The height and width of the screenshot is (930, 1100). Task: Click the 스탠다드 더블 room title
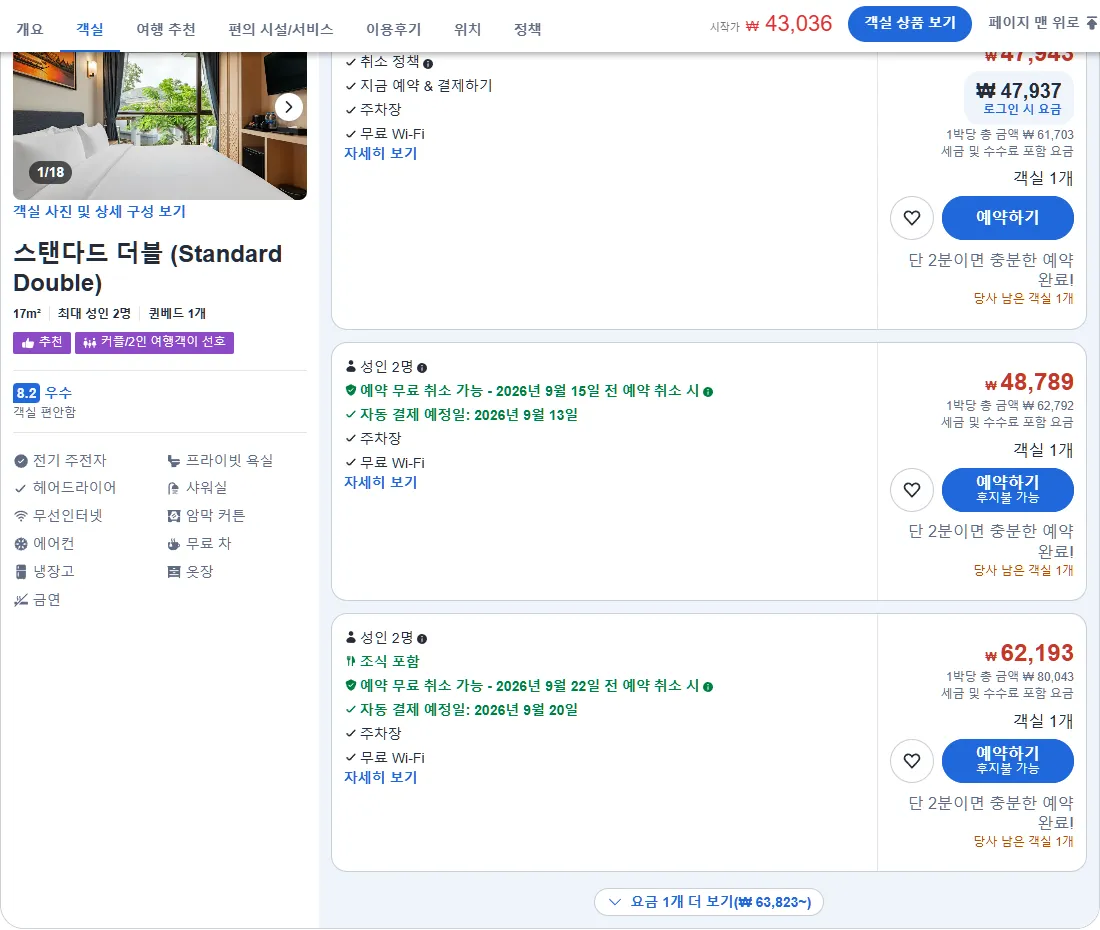pos(147,268)
